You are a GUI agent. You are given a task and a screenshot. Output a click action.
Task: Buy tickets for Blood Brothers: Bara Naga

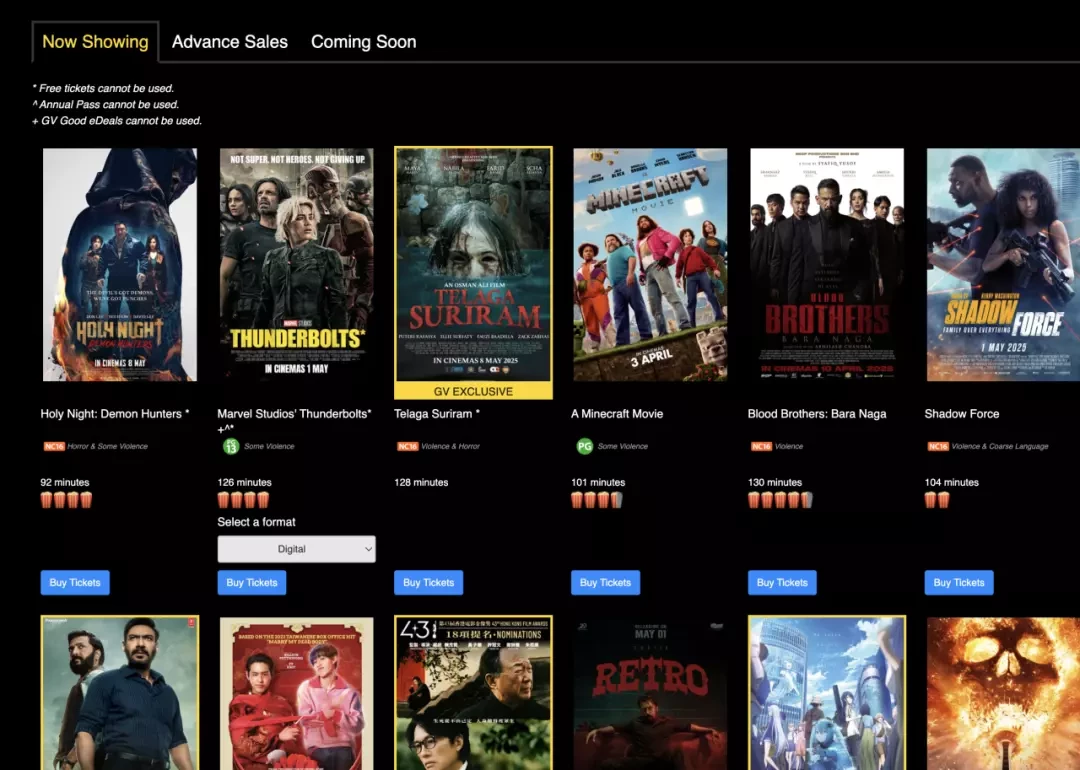pos(782,583)
